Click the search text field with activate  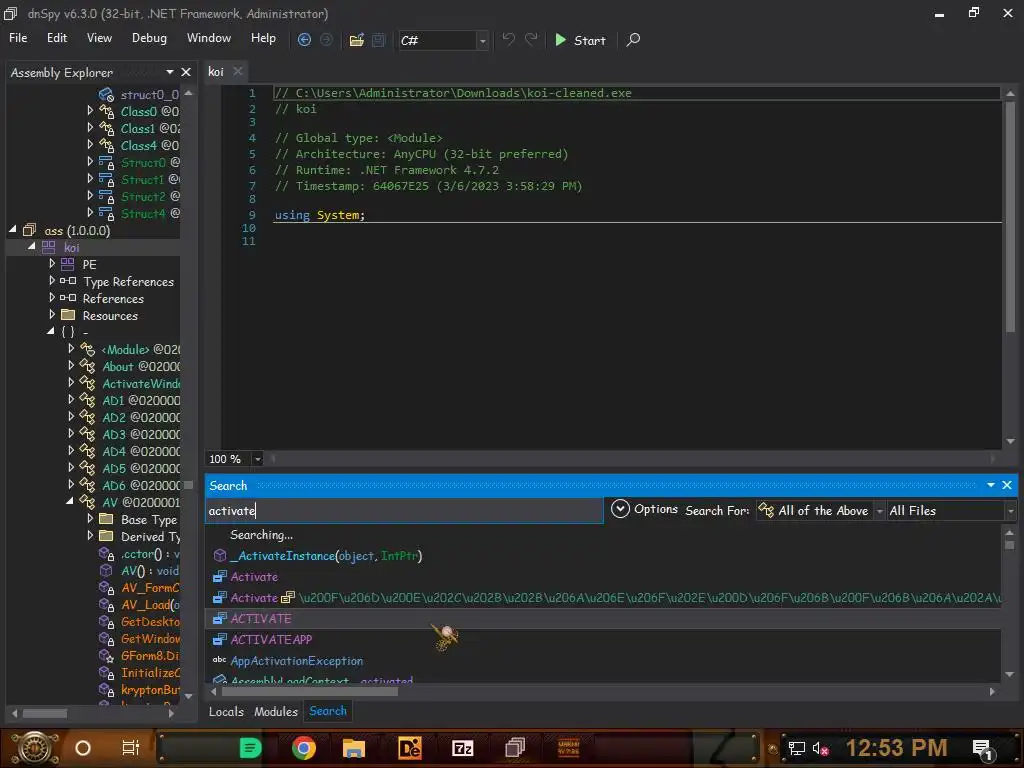[404, 510]
